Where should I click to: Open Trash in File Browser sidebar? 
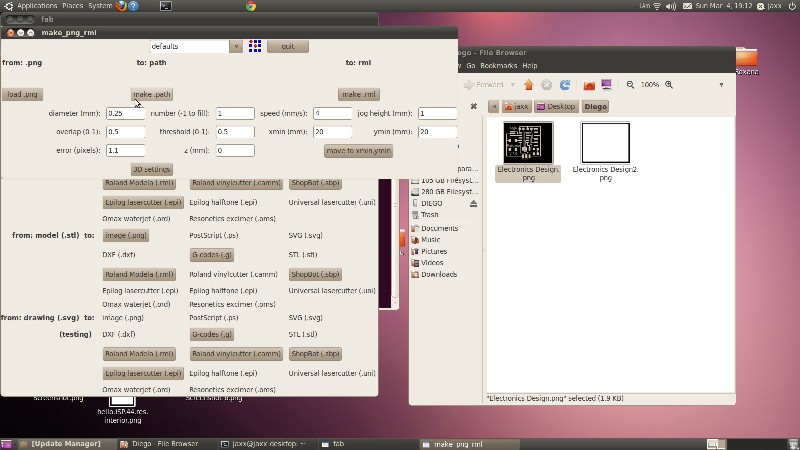pyautogui.click(x=430, y=215)
